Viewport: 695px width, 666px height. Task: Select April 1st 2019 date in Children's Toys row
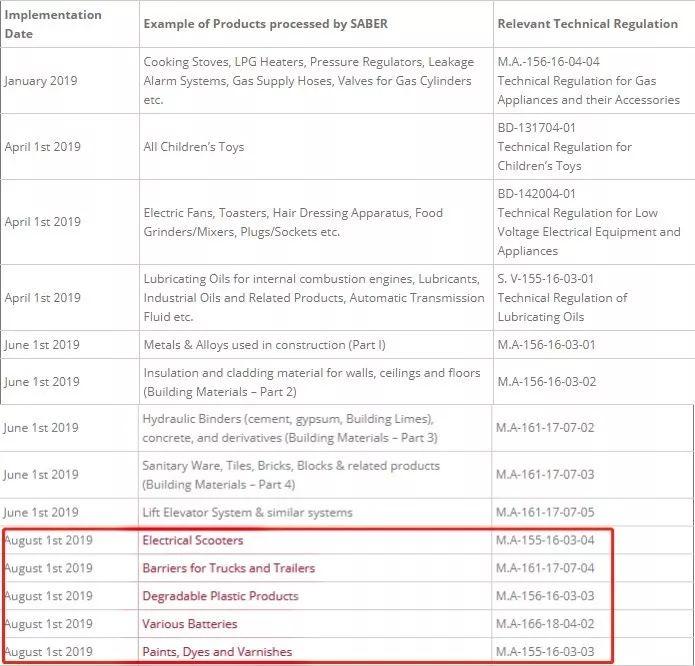[43, 147]
